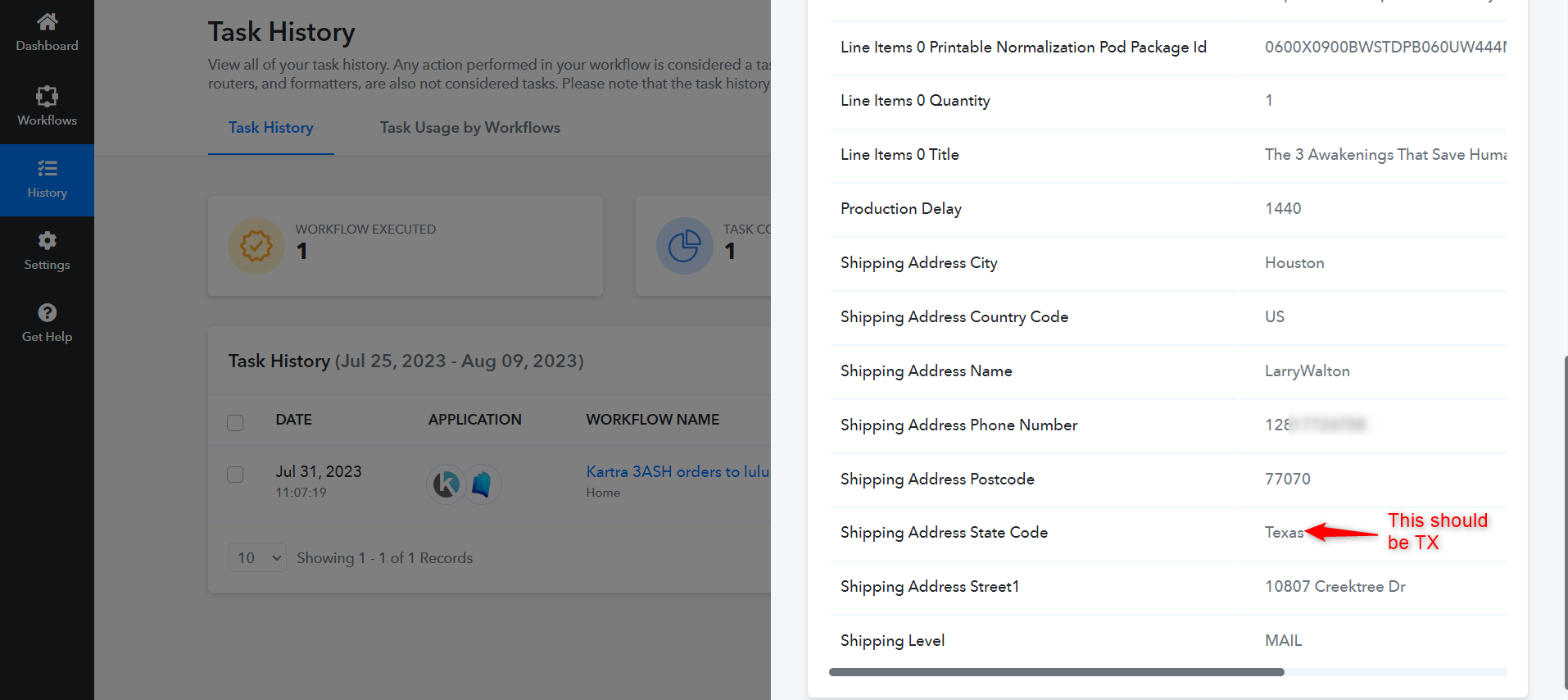Switch to the Task History tab
The width and height of the screenshot is (1568, 700).
tap(270, 128)
